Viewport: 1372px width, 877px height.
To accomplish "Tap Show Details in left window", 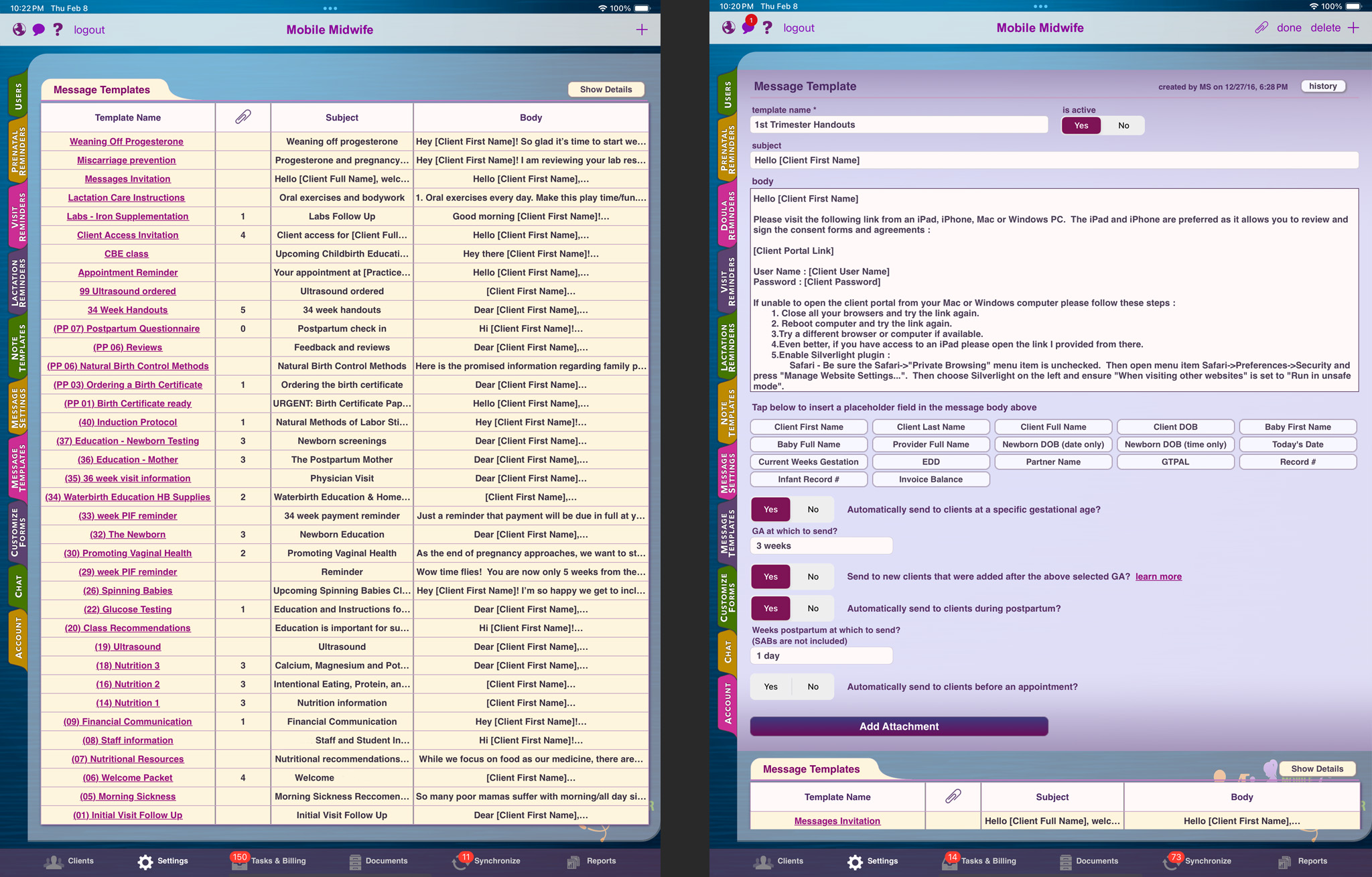I will (x=606, y=89).
